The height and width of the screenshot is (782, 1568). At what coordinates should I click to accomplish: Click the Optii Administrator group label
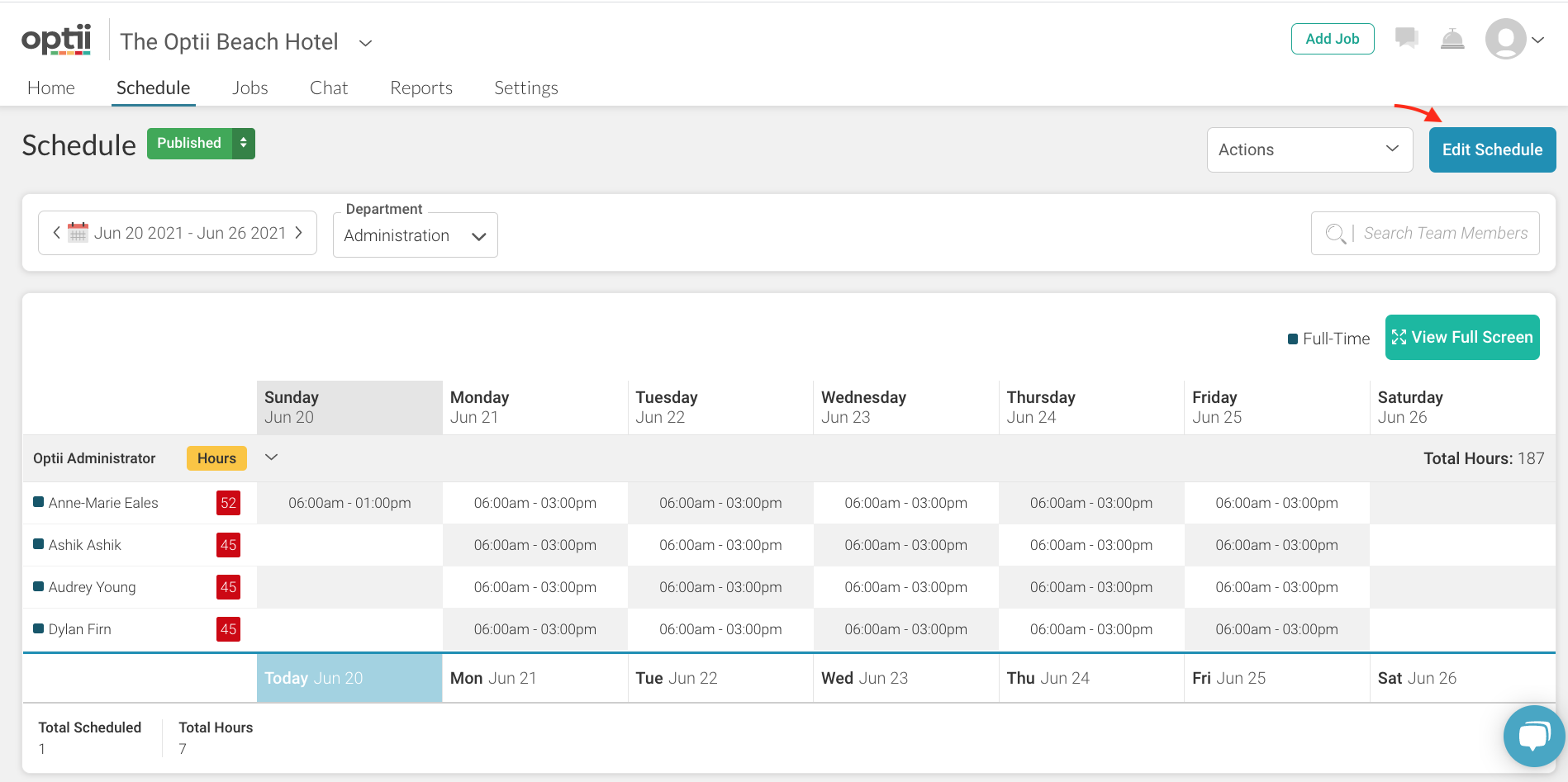[94, 458]
